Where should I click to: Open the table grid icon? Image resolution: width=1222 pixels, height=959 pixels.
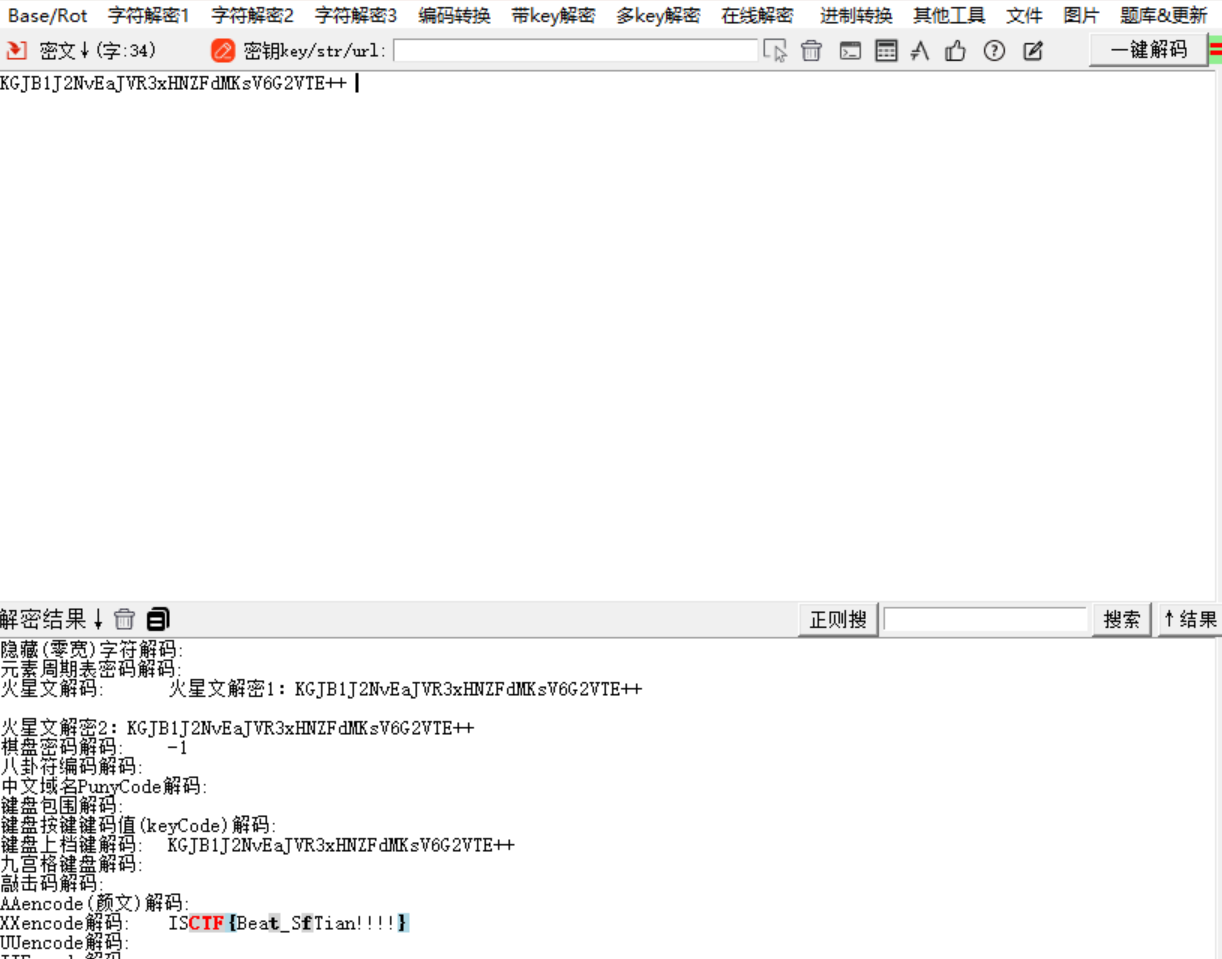click(x=886, y=50)
